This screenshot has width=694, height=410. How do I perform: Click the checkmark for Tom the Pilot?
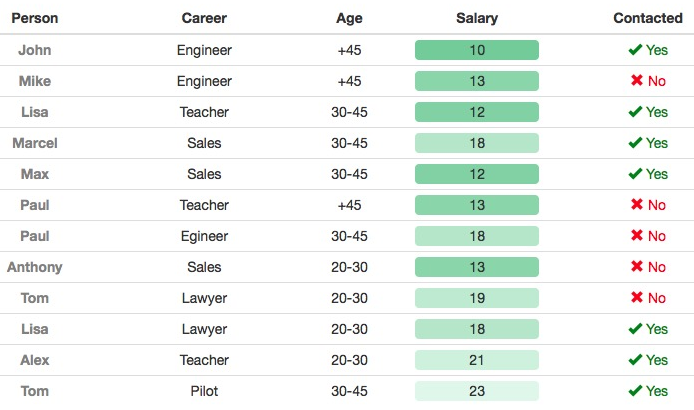(635, 391)
